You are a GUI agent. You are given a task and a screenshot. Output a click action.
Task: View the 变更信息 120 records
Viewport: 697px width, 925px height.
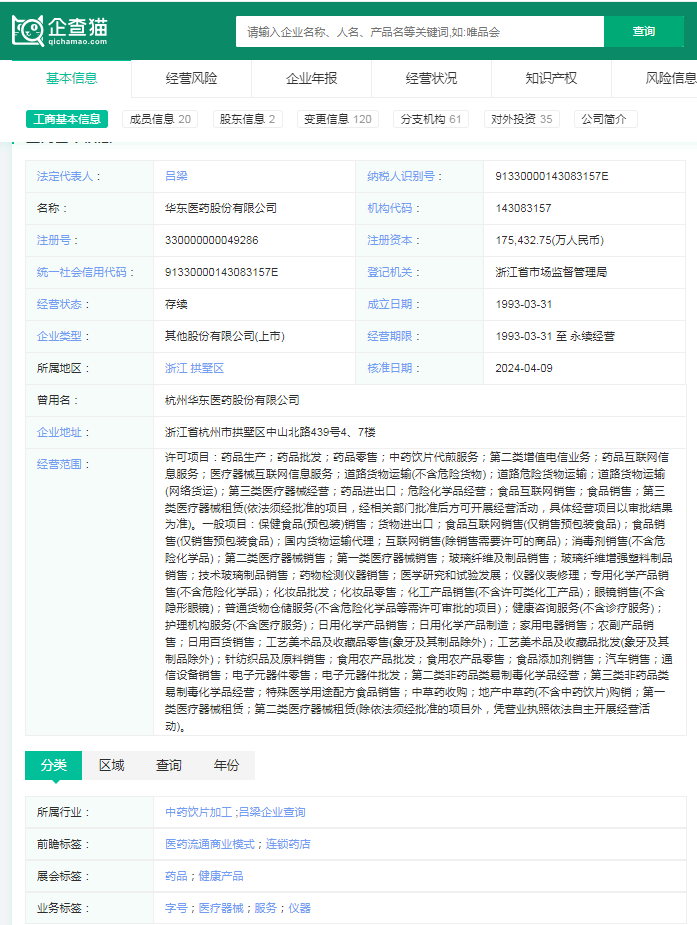(x=338, y=119)
